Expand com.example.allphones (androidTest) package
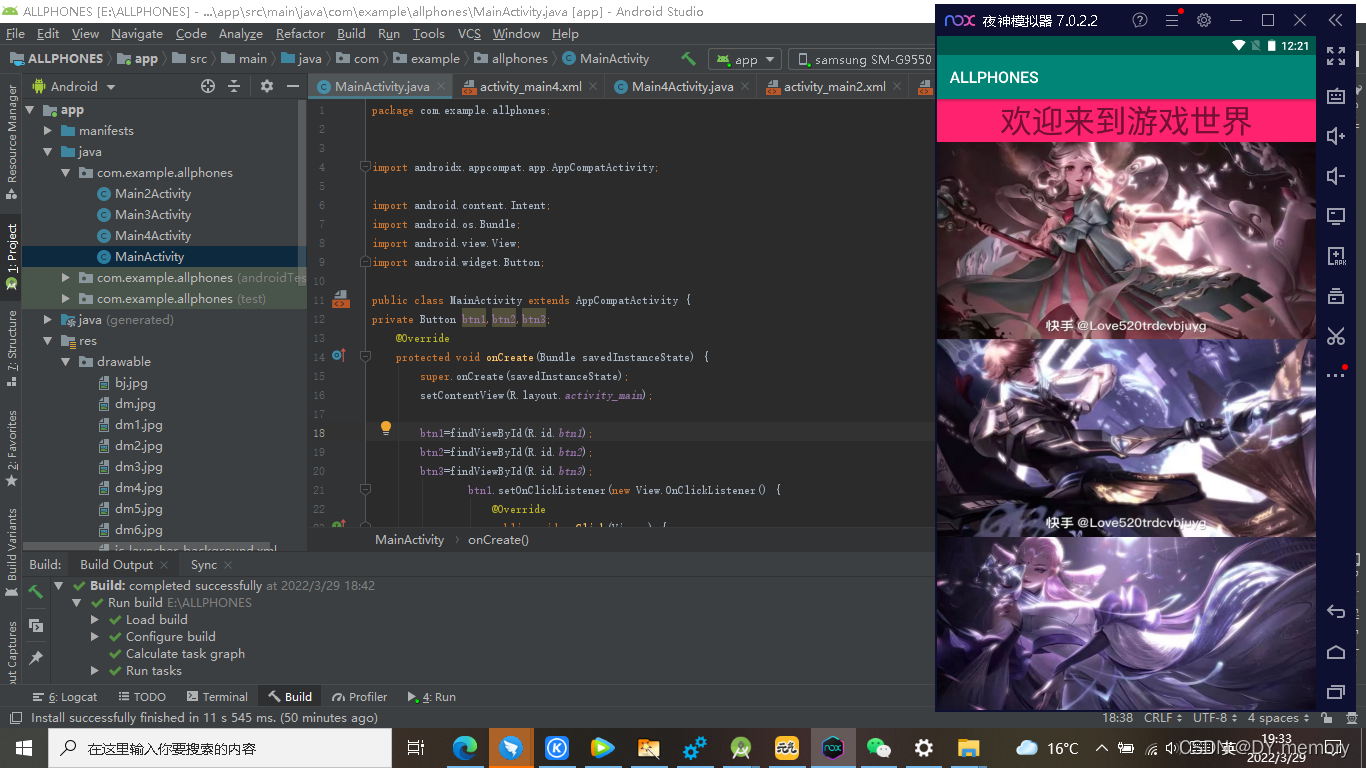This screenshot has height=768, width=1366. point(66,278)
